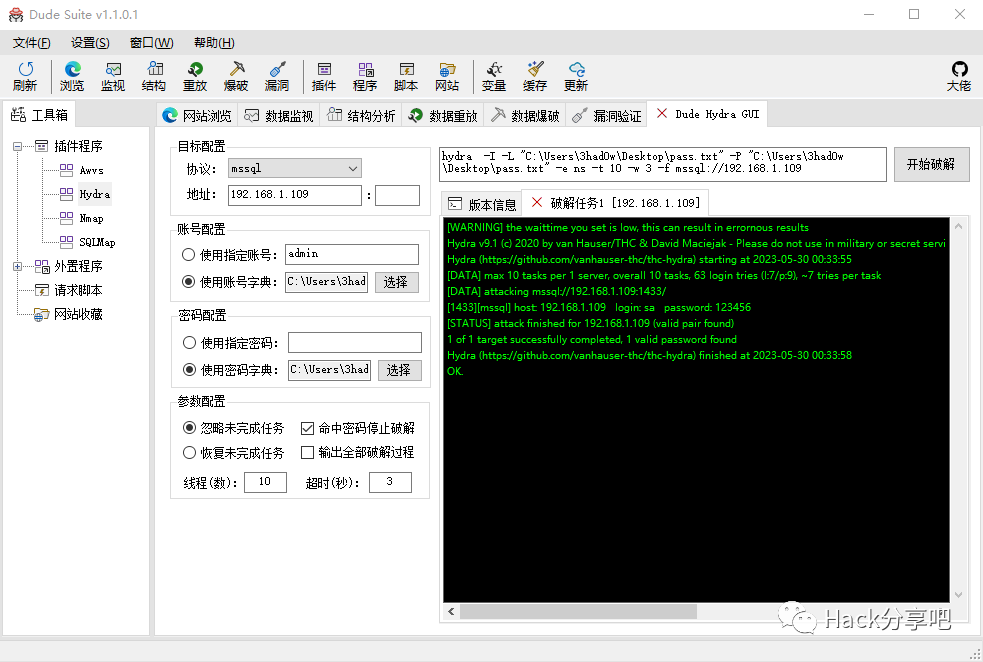Click the 工具箱 toolbox panel tab
Screen dimensions: 983x662
39,115
